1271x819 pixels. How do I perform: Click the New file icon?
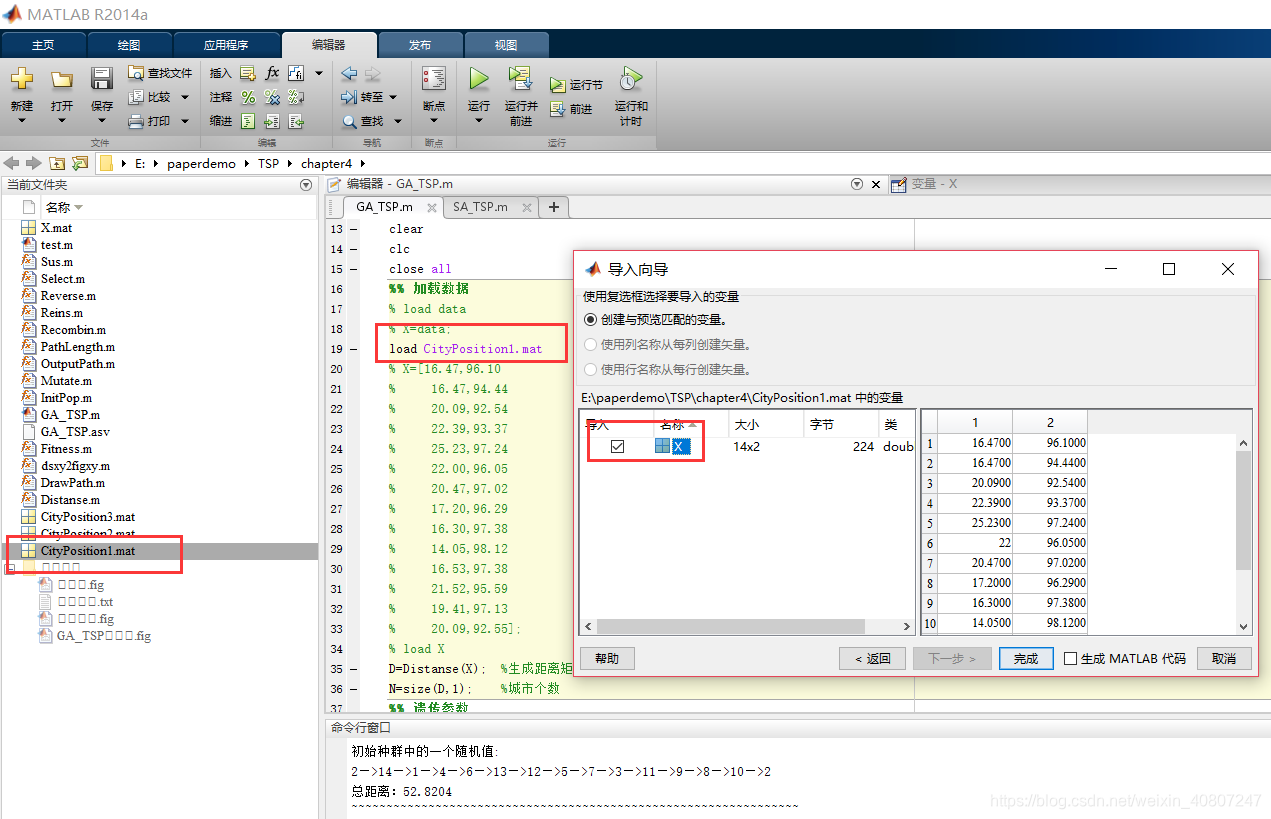(x=22, y=79)
